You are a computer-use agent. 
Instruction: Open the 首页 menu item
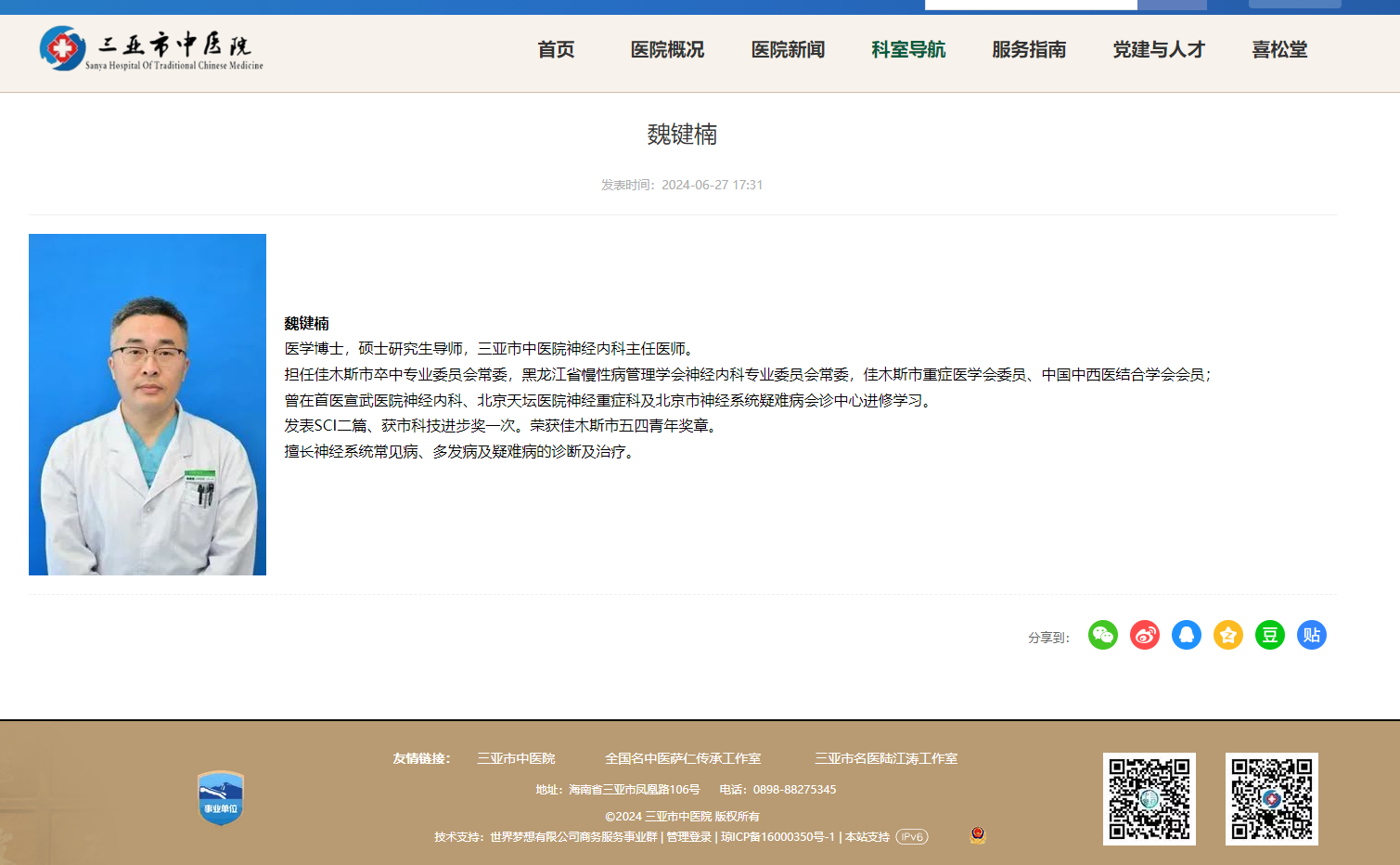[x=557, y=49]
